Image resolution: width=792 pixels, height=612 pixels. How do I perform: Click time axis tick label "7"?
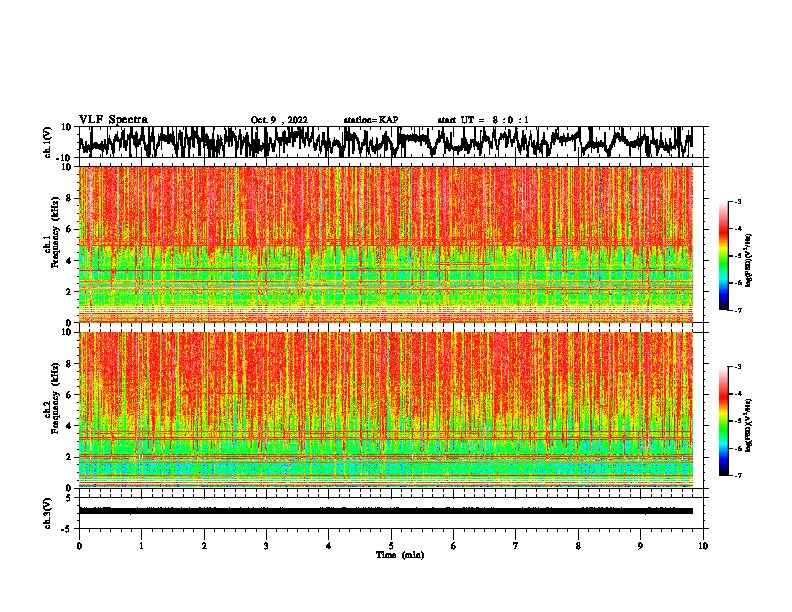pyautogui.click(x=516, y=546)
